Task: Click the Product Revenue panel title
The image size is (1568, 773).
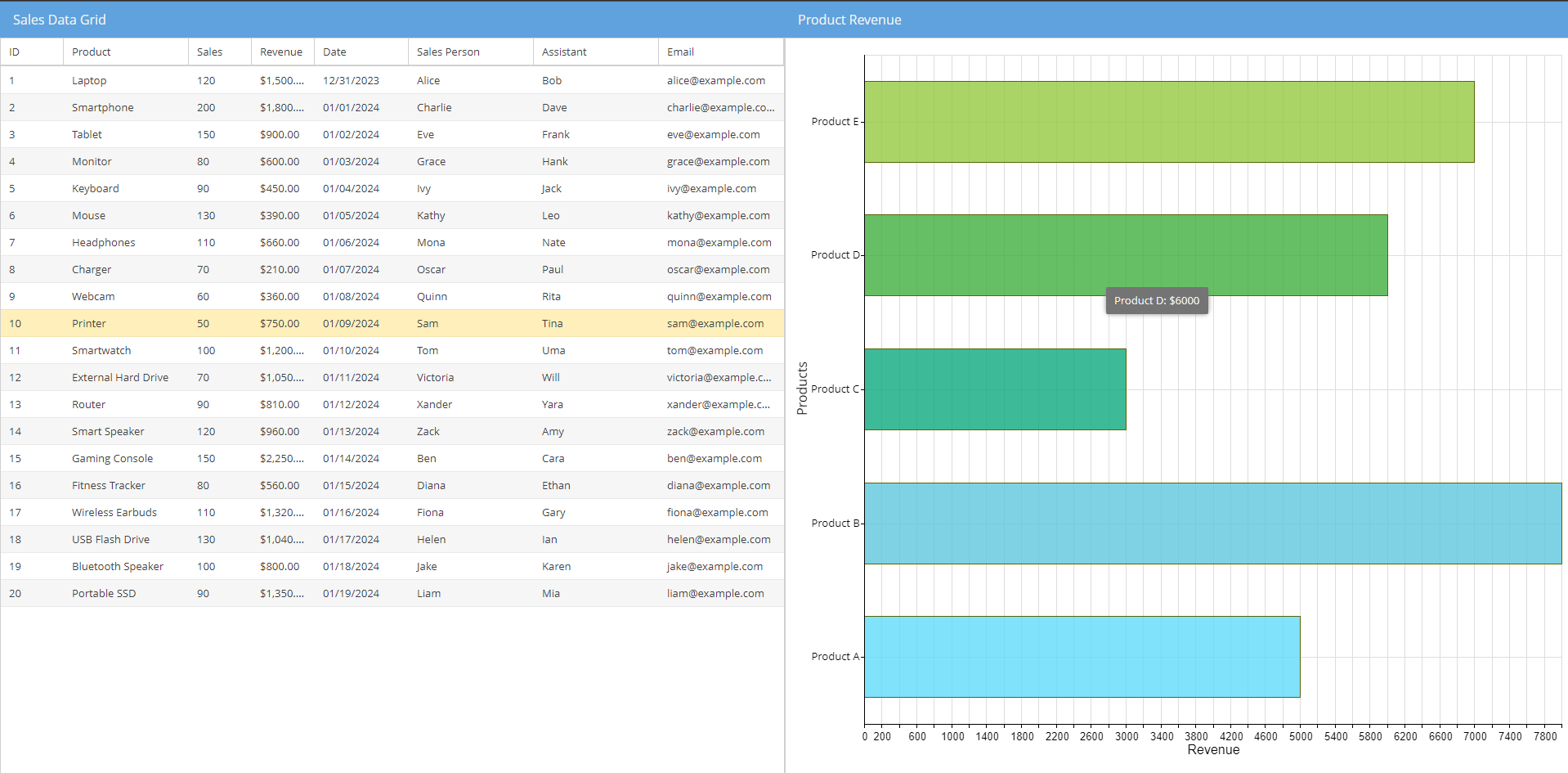Action: pyautogui.click(x=849, y=20)
